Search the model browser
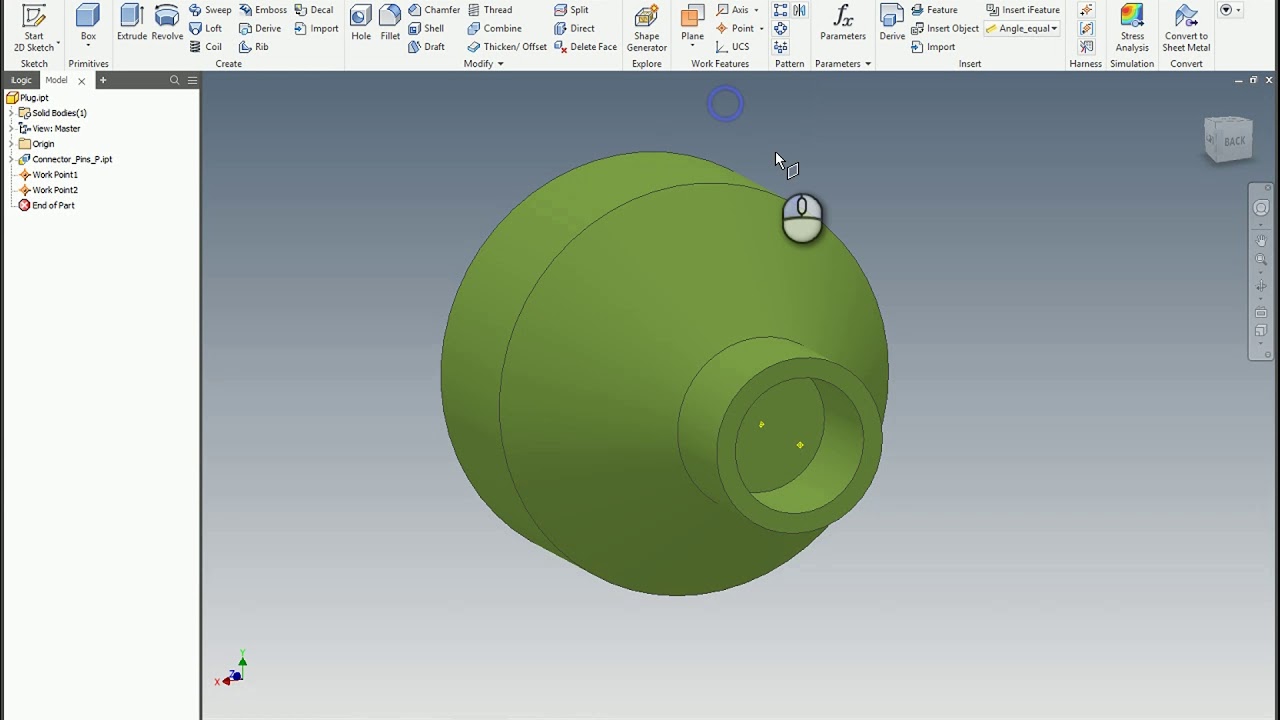1280x720 pixels. click(174, 80)
